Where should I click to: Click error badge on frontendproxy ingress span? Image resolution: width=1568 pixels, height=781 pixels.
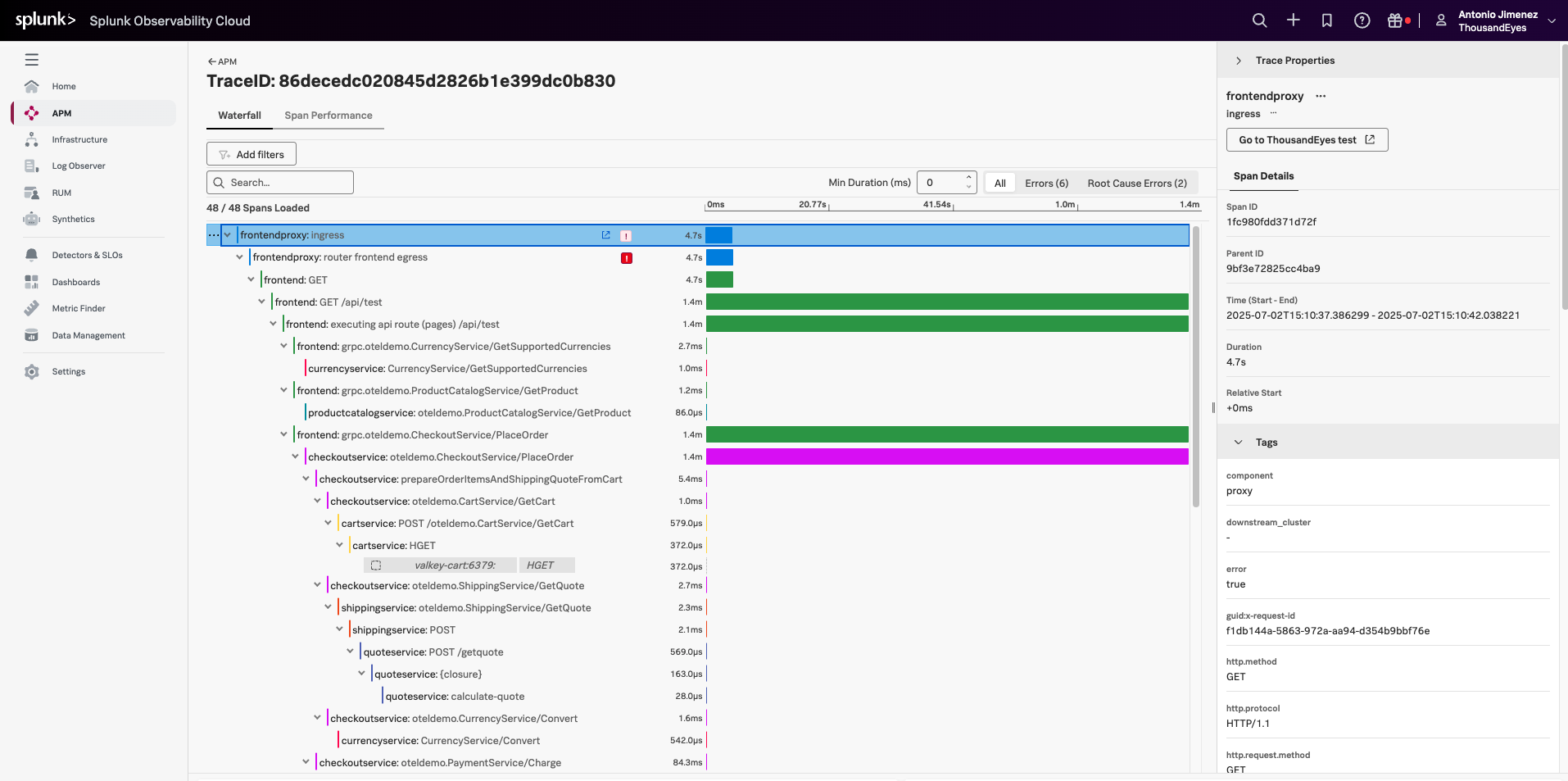626,236
